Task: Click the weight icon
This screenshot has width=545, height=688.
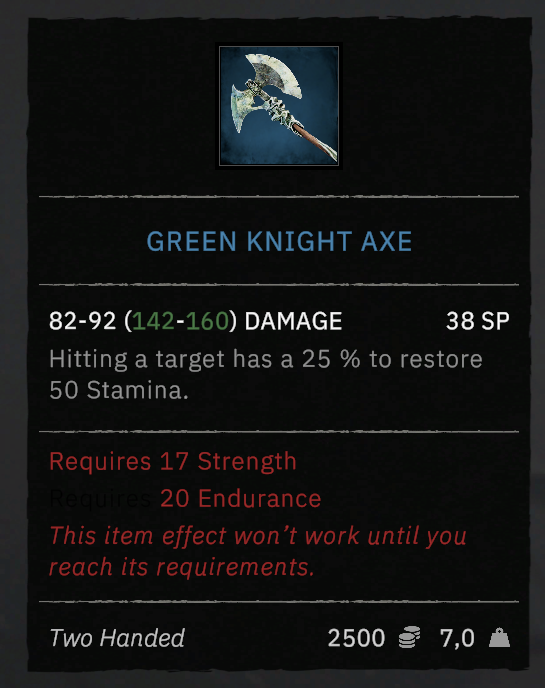Action: 499,638
